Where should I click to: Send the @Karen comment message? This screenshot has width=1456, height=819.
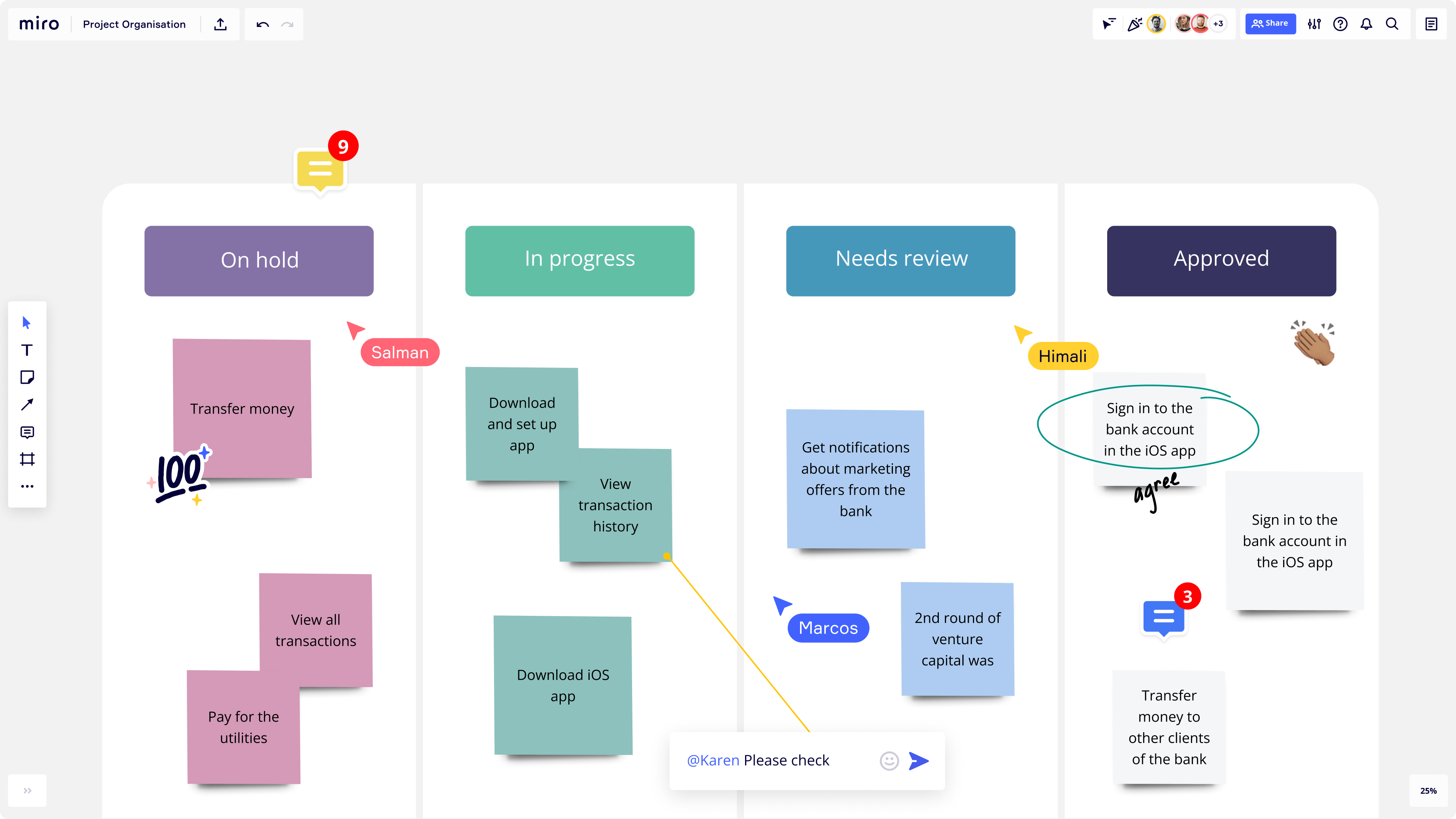[x=918, y=761]
